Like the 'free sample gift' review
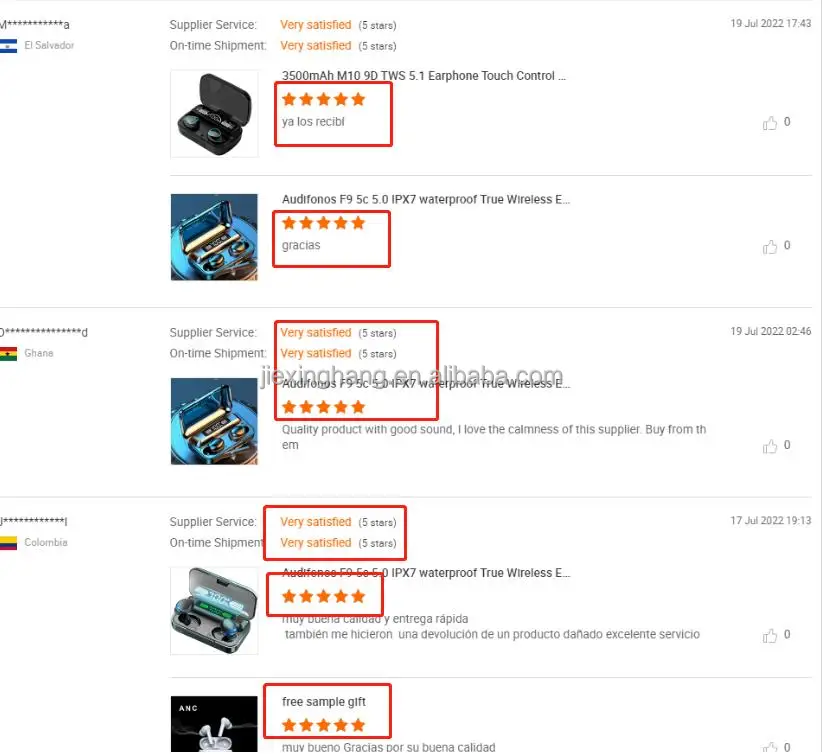Screen dimensions: 822x754 (770, 747)
